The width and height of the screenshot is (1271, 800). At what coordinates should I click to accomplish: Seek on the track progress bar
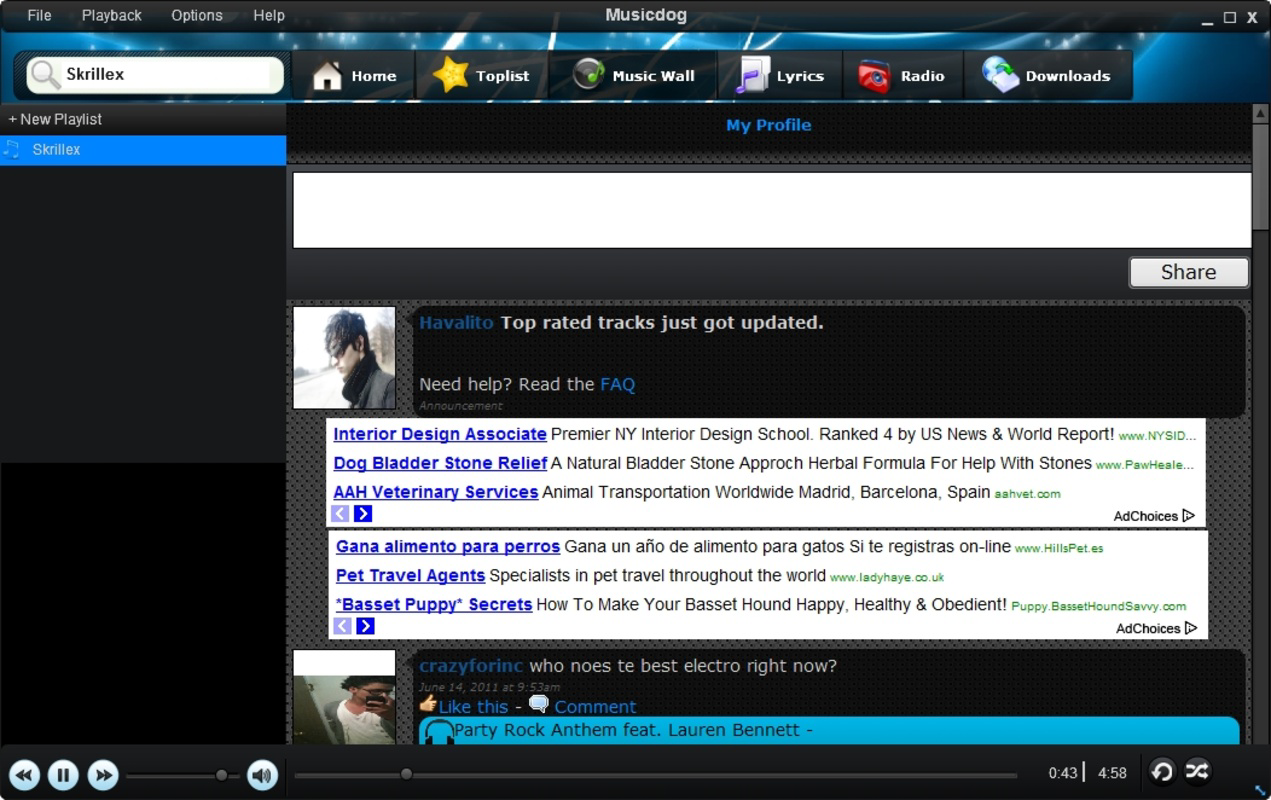pos(655,774)
